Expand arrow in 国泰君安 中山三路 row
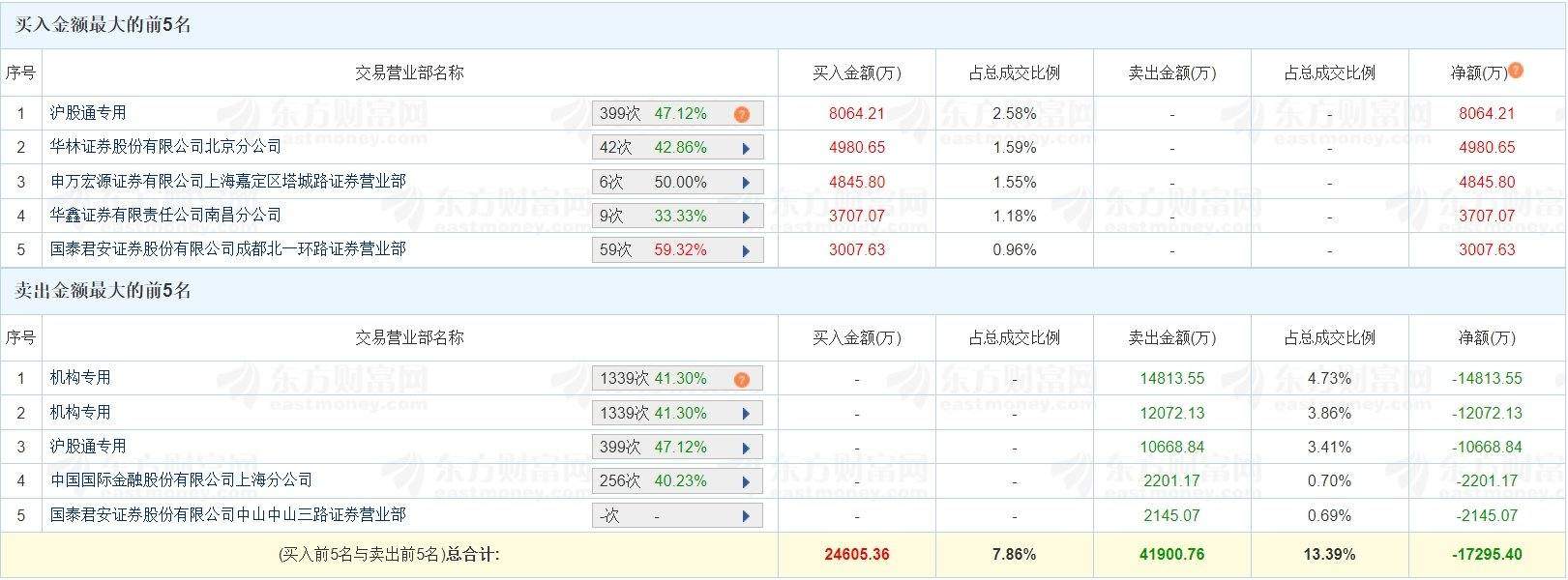 pos(746,516)
